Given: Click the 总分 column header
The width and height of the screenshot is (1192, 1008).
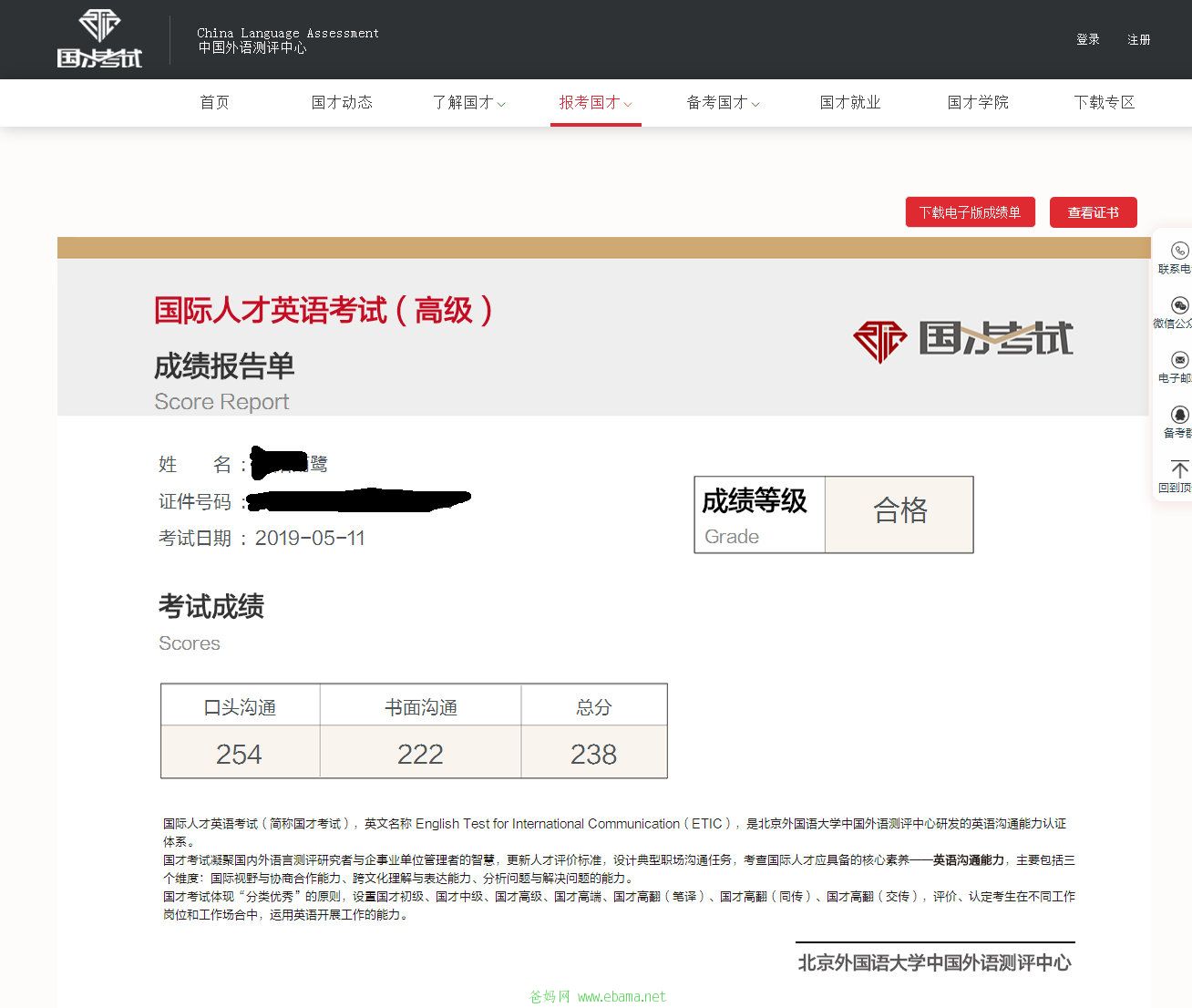Looking at the screenshot, I should click(x=594, y=707).
